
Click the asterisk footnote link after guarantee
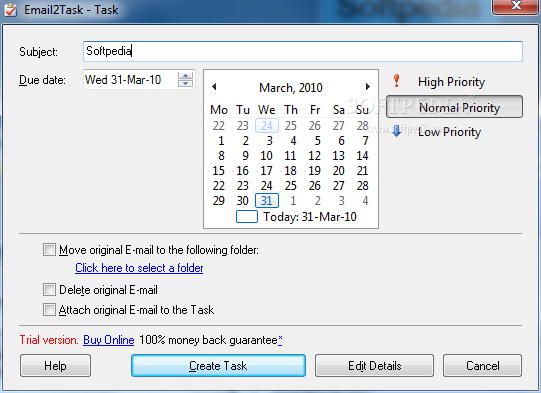point(280,340)
